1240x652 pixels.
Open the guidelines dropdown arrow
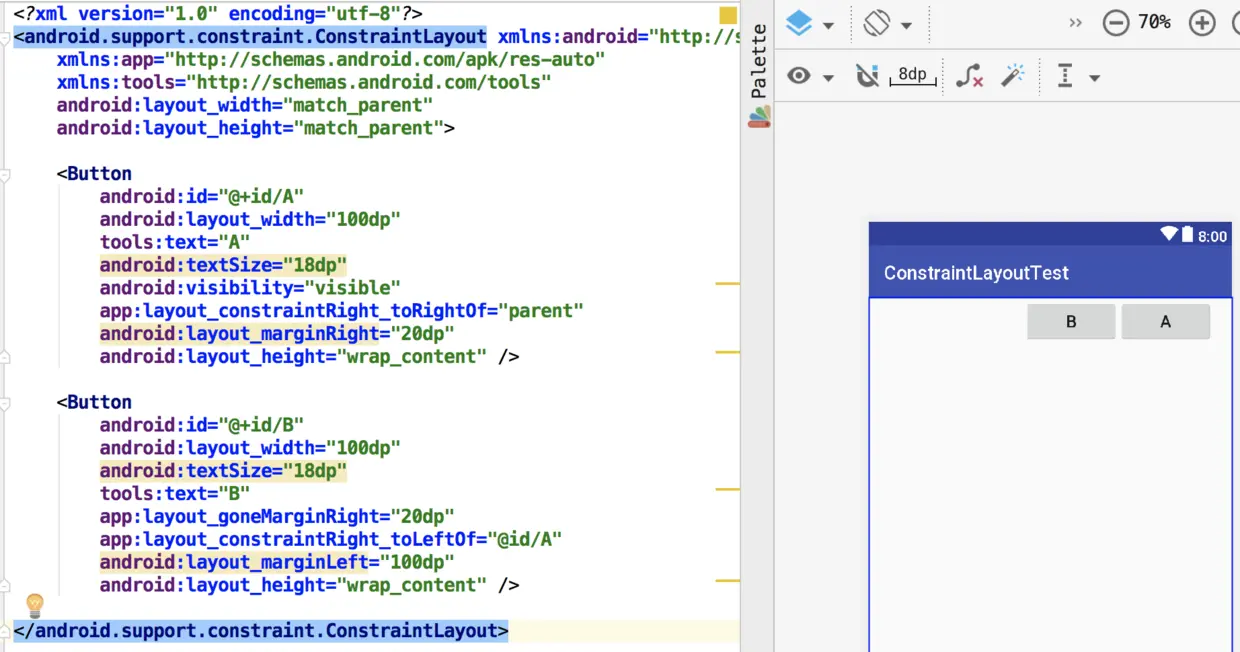point(1094,78)
